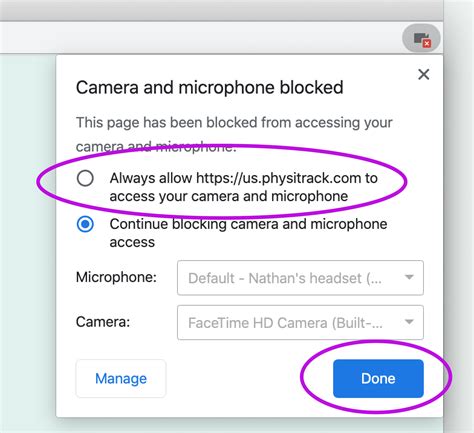This screenshot has width=474, height=433.
Task: Click the Camera and microphone blocked heading
Action: (210, 87)
